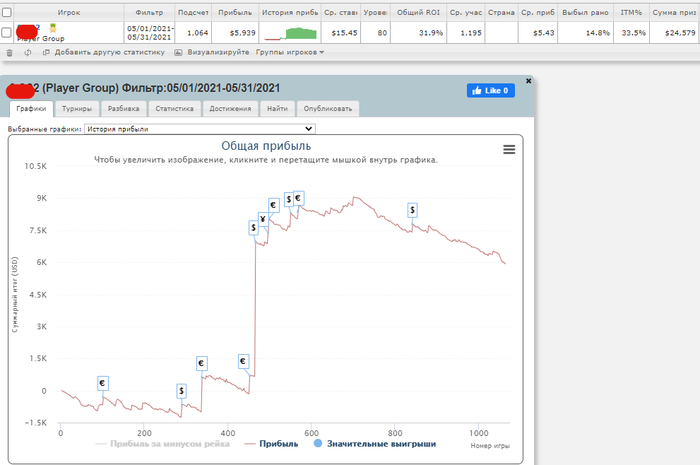Click the € marker just before the big jump
The width and height of the screenshot is (700, 465).
pos(243,361)
